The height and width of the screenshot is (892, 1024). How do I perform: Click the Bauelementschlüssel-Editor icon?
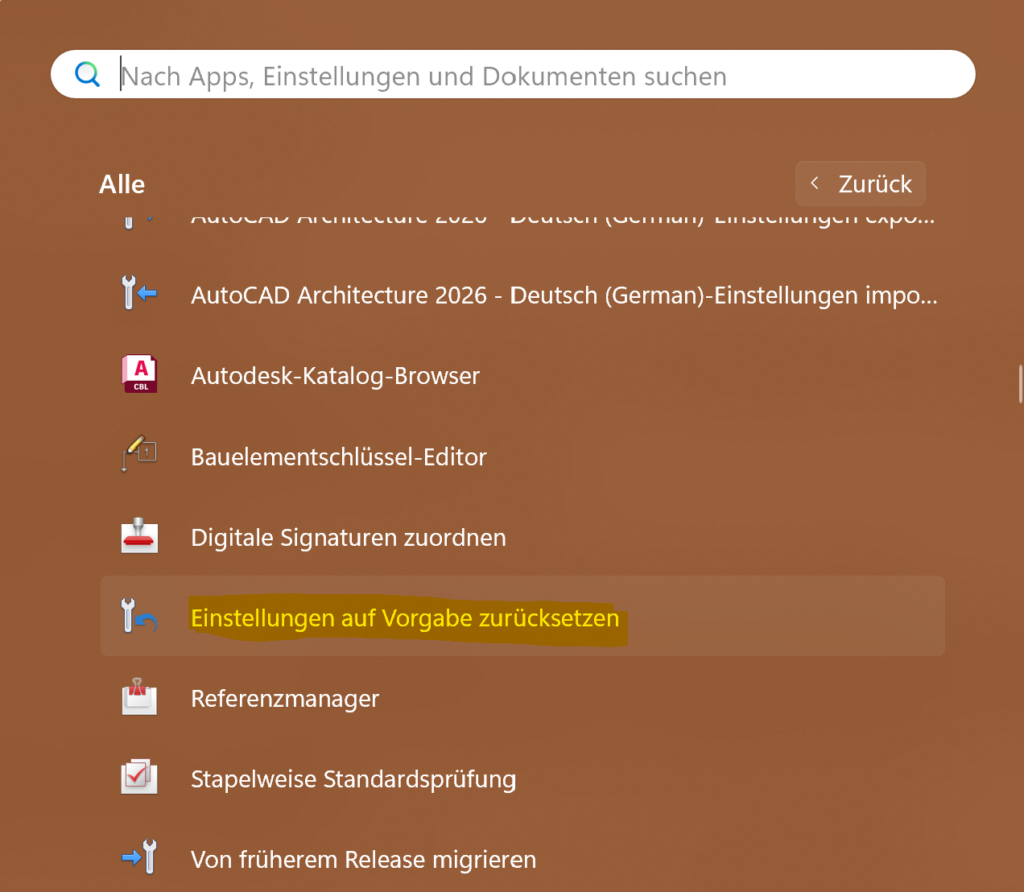point(138,456)
